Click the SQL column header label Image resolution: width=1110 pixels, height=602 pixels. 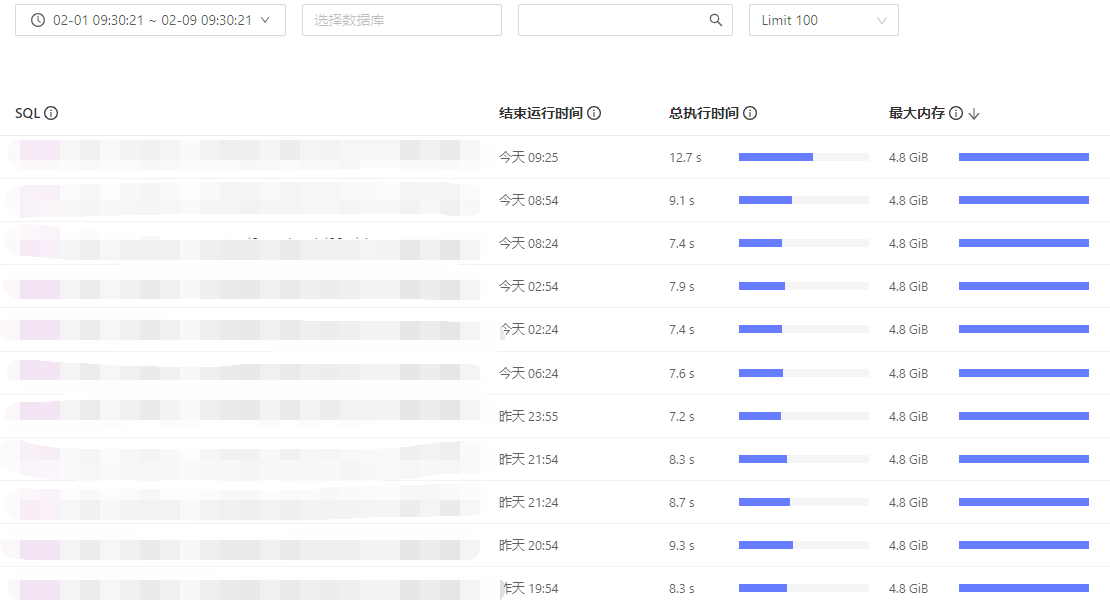pyautogui.click(x=28, y=113)
